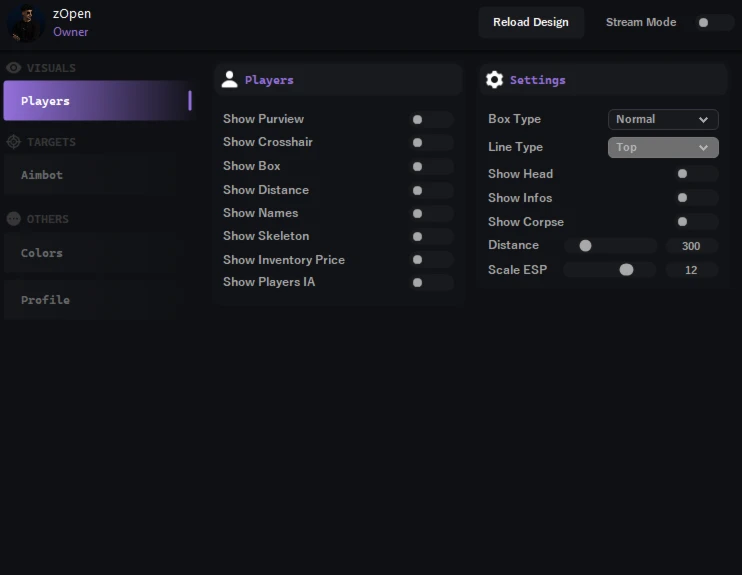Screen dimensions: 742x575
Task: Click the eye icon beside Visuals
Action: click(x=14, y=68)
